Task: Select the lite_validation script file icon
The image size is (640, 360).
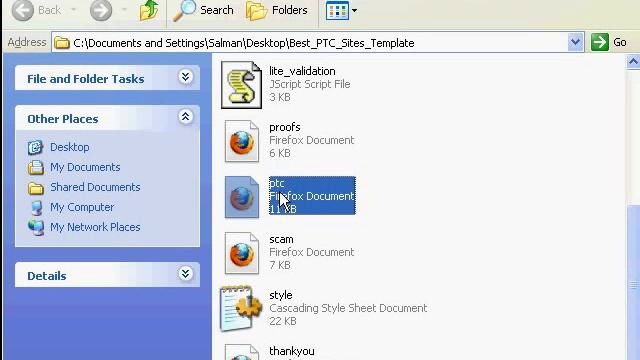Action: pyautogui.click(x=241, y=85)
